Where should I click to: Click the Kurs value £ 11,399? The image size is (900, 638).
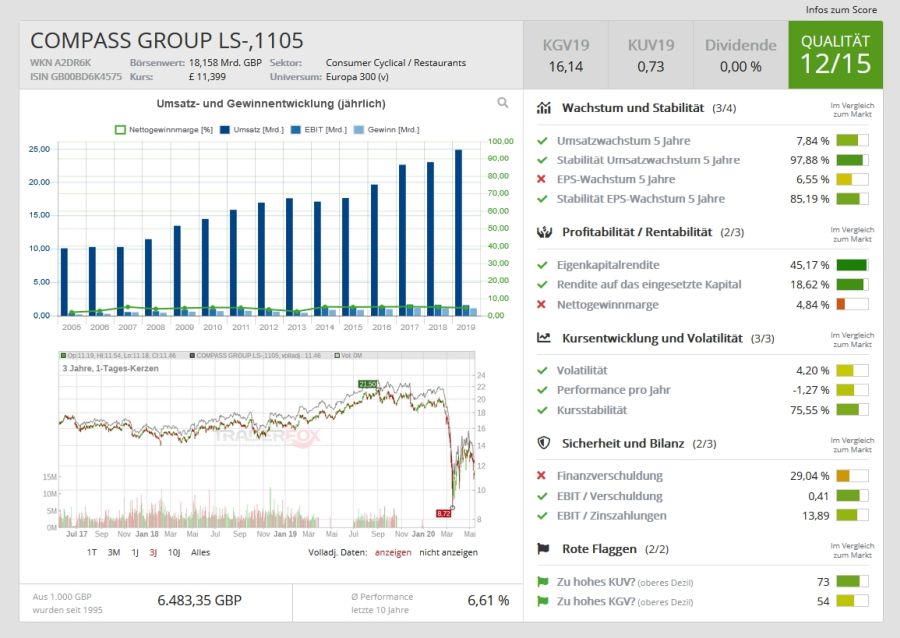[207, 77]
